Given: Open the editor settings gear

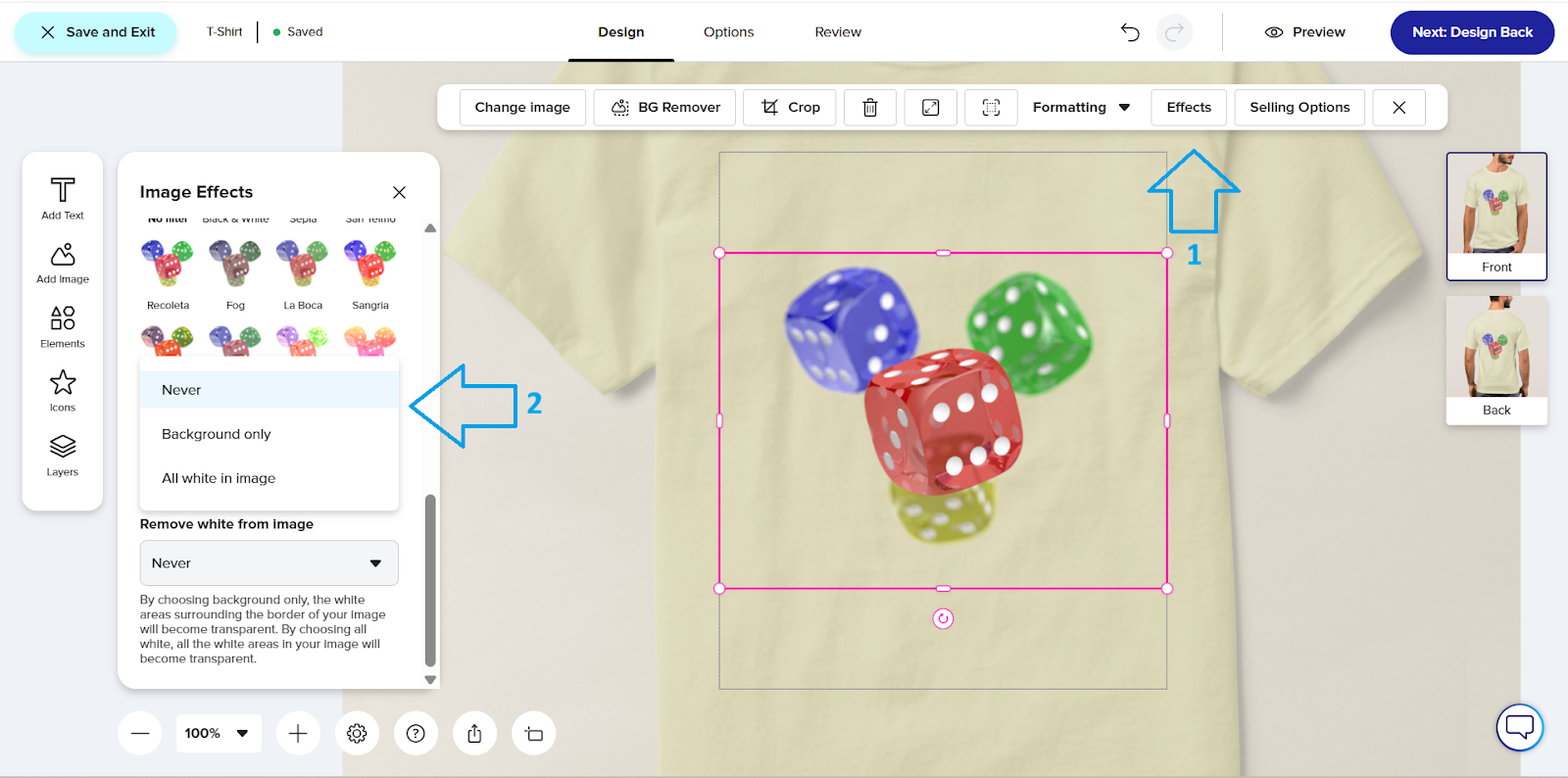Looking at the screenshot, I should (x=357, y=734).
